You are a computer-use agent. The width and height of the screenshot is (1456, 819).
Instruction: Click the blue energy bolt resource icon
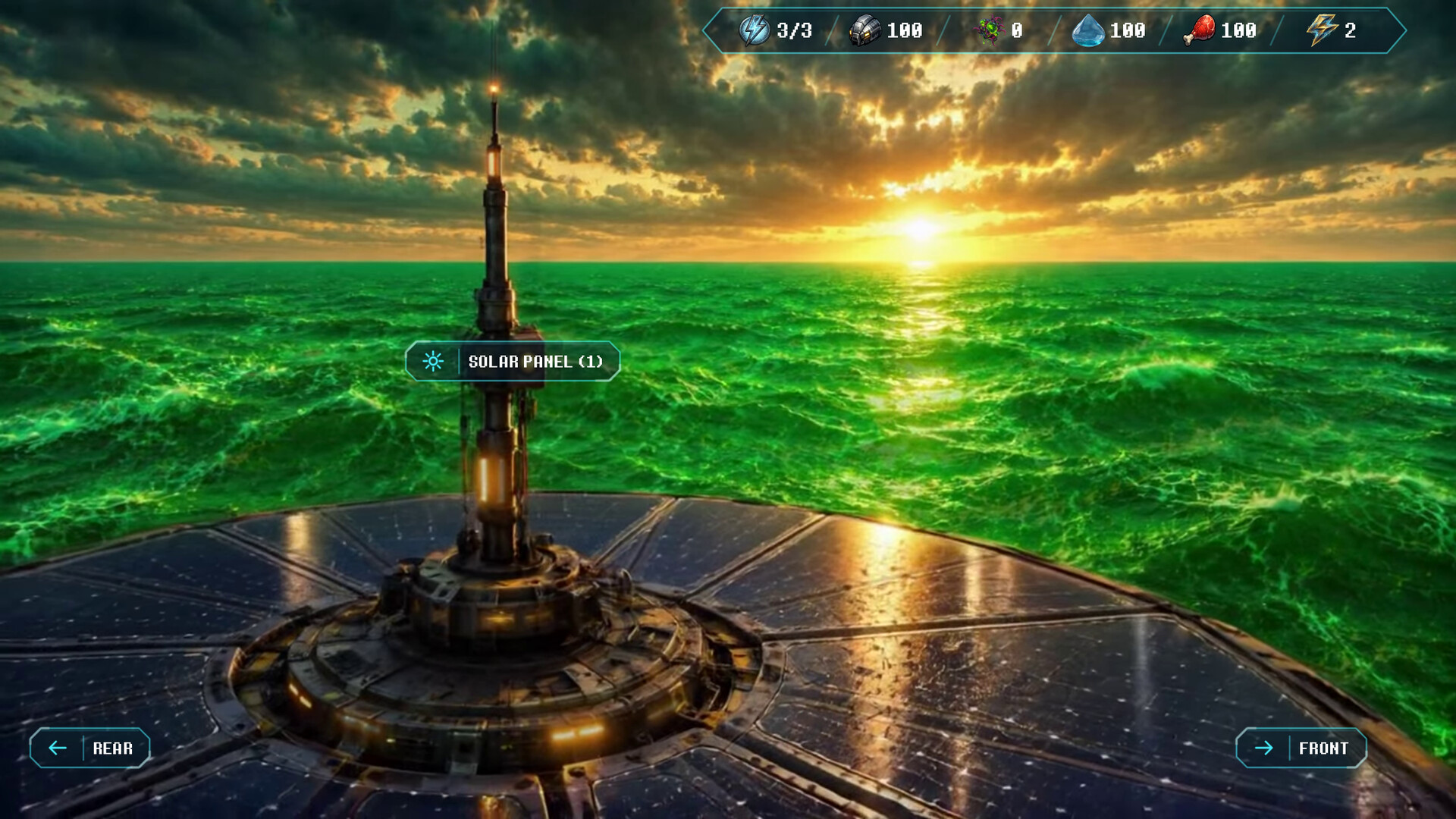754,30
